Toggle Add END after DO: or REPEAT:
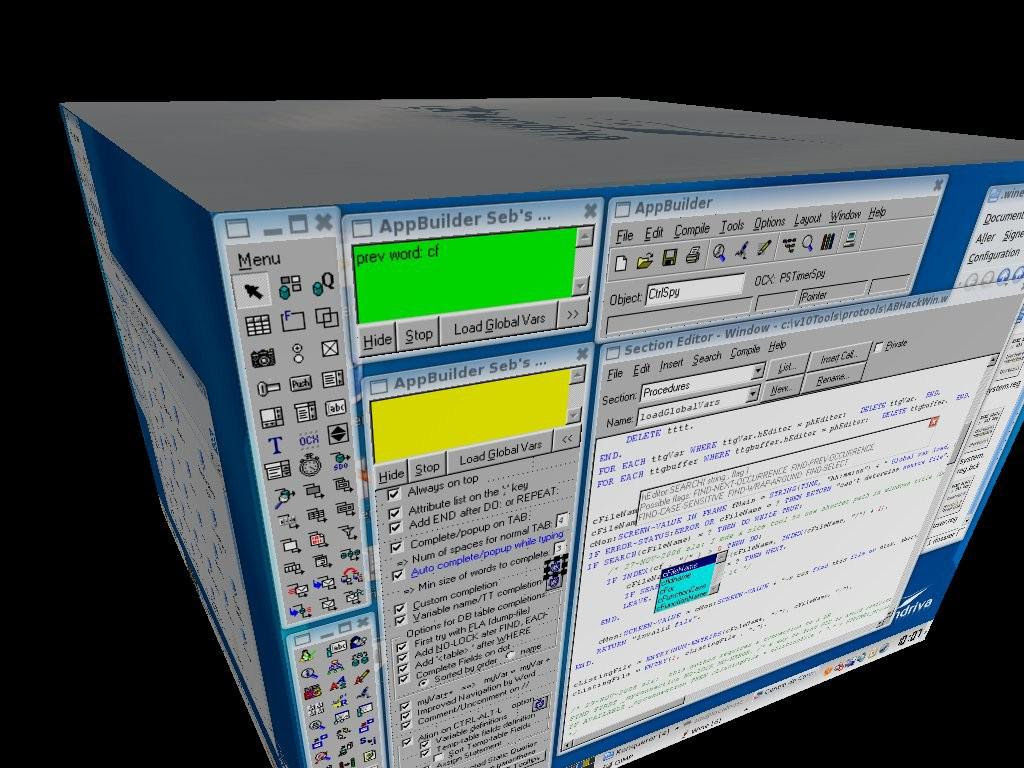The image size is (1024, 768). coord(396,528)
